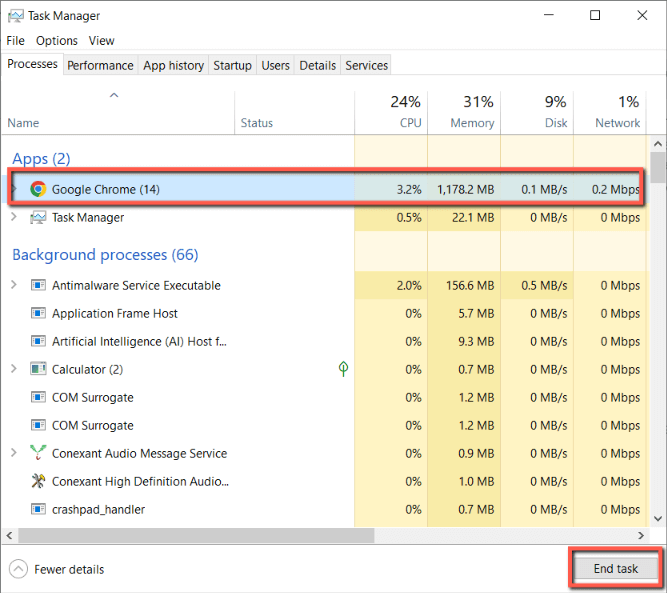Screen dimensions: 667x593
Task: Click the vertical scrollbar down arrow
Action: [x=658, y=519]
